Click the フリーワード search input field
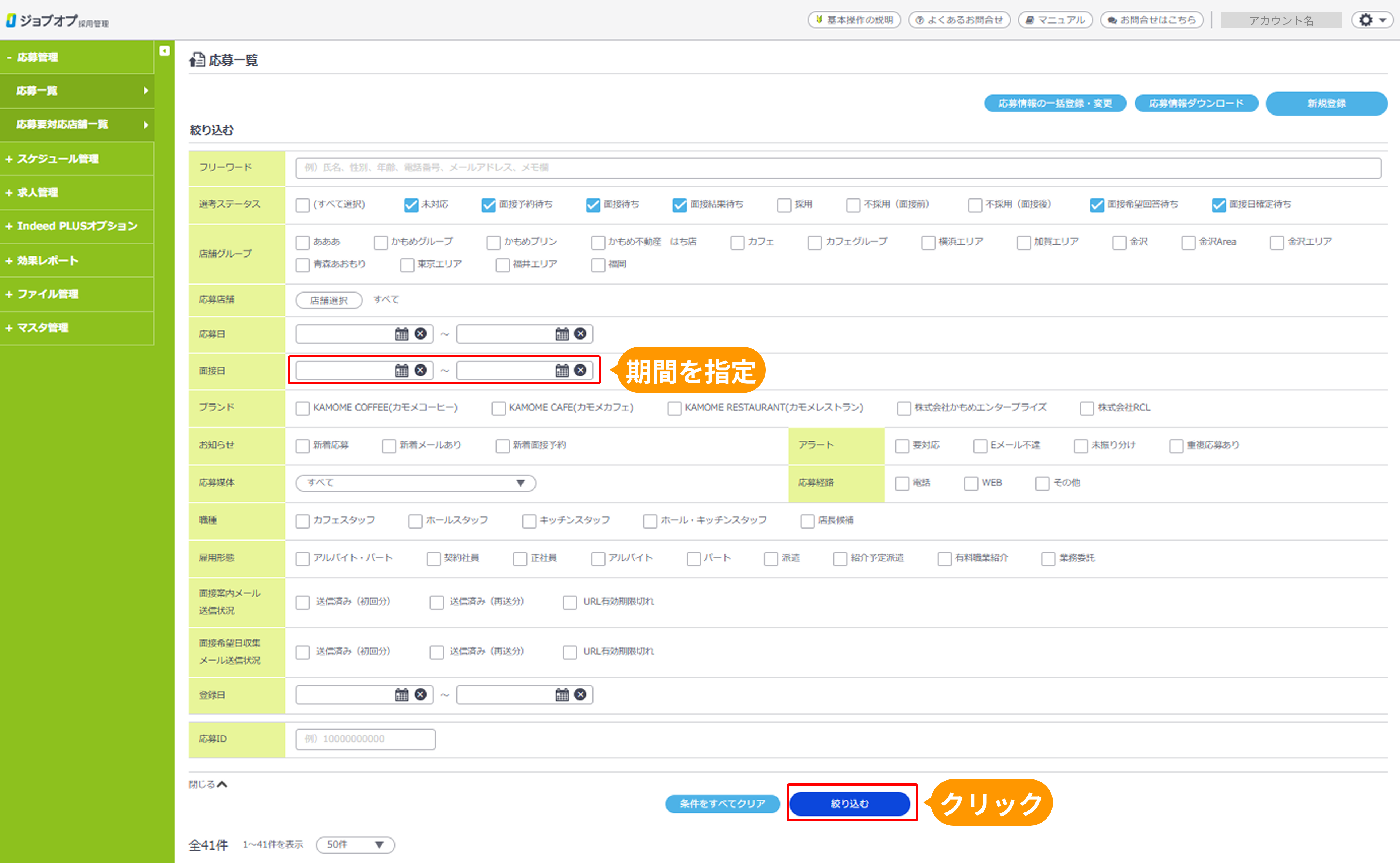 pyautogui.click(x=837, y=168)
